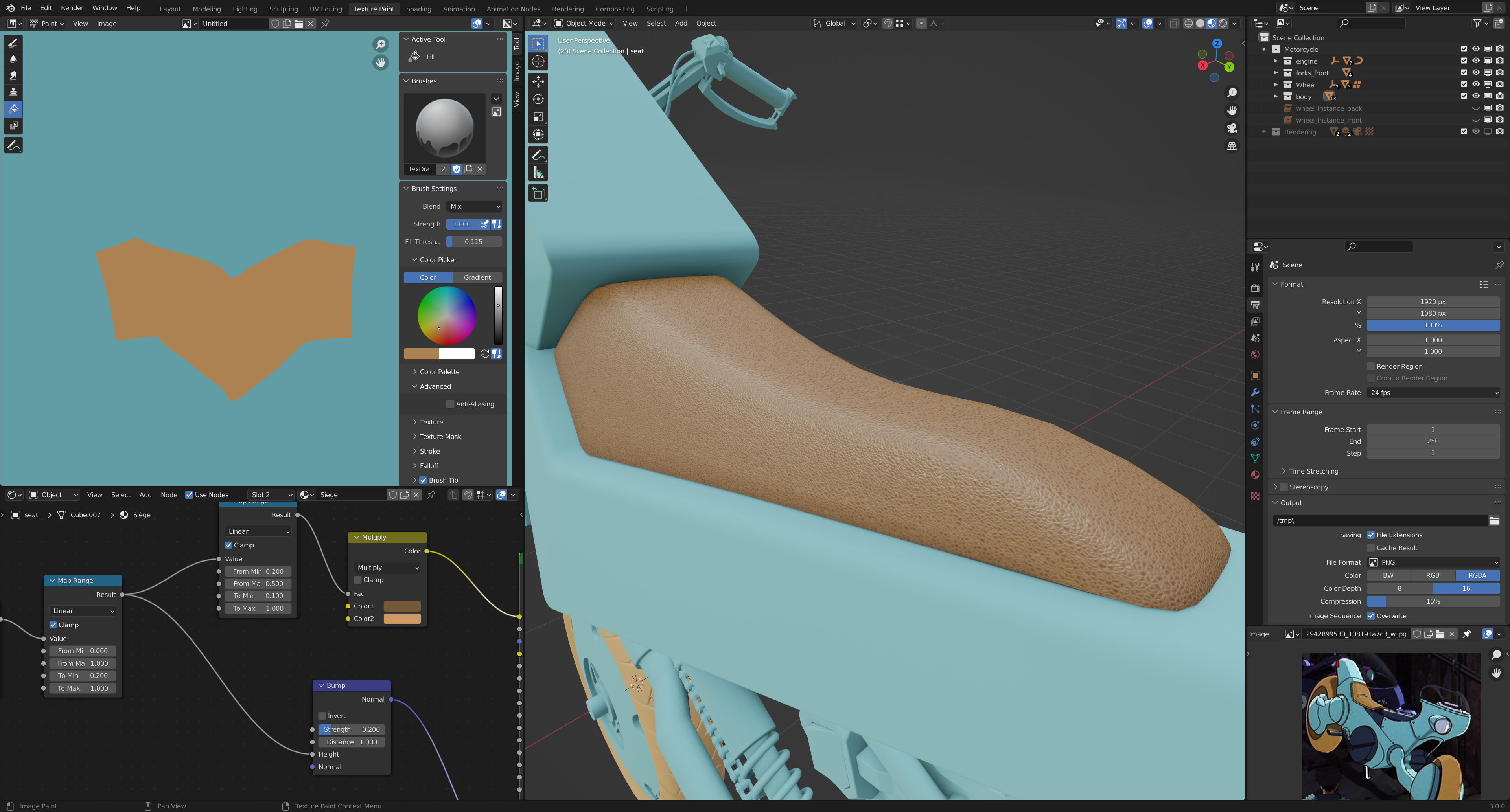This screenshot has height=812, width=1510.
Task: Select the Fill tool in paint toolbar
Action: [x=13, y=109]
